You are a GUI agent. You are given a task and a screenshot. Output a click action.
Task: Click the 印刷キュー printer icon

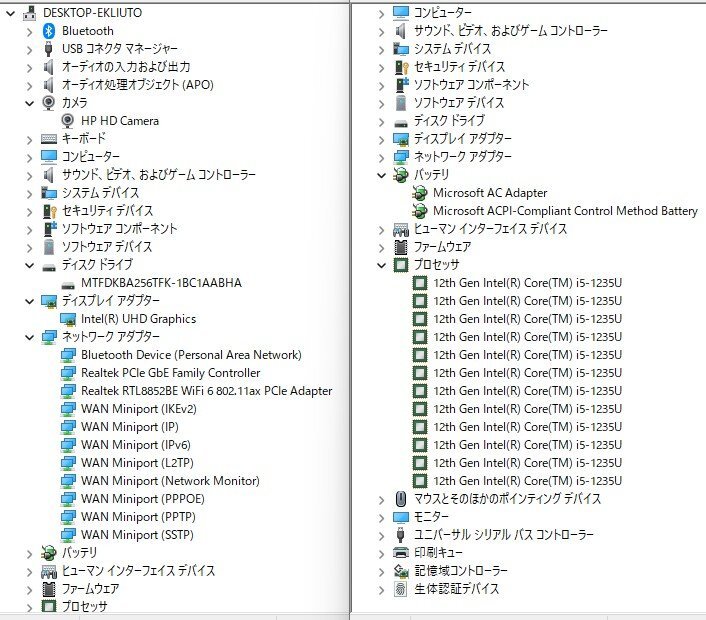(x=400, y=552)
